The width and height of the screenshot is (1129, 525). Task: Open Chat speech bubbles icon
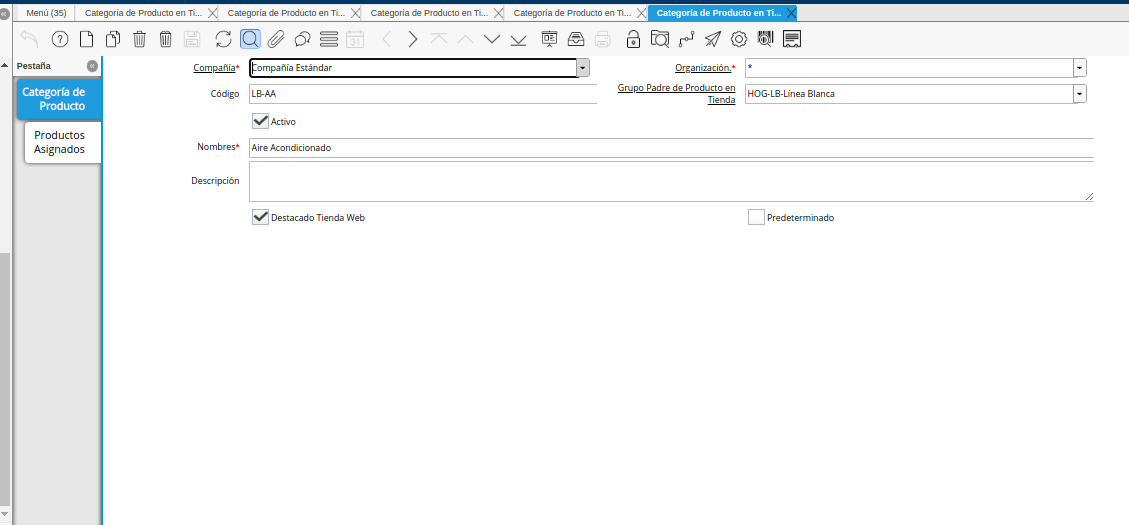point(302,39)
